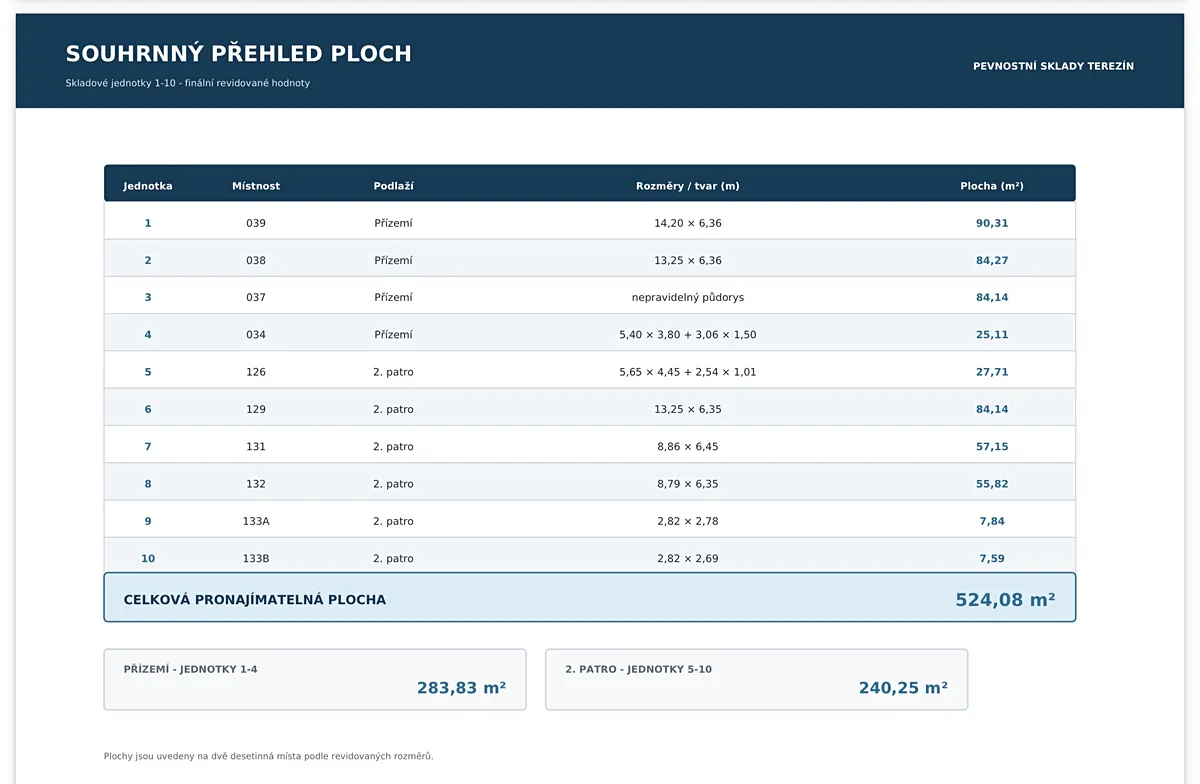
Task: Click room number 131
Action: (256, 447)
